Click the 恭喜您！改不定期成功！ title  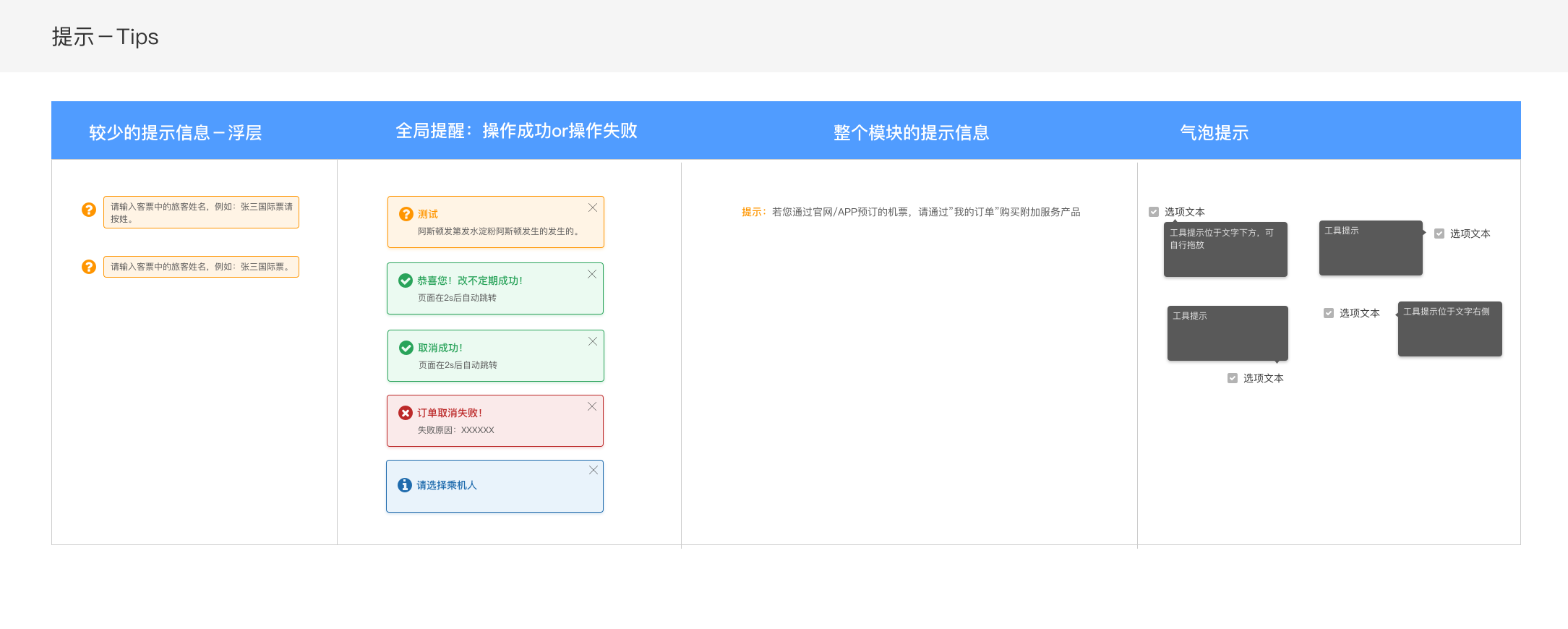(x=470, y=281)
